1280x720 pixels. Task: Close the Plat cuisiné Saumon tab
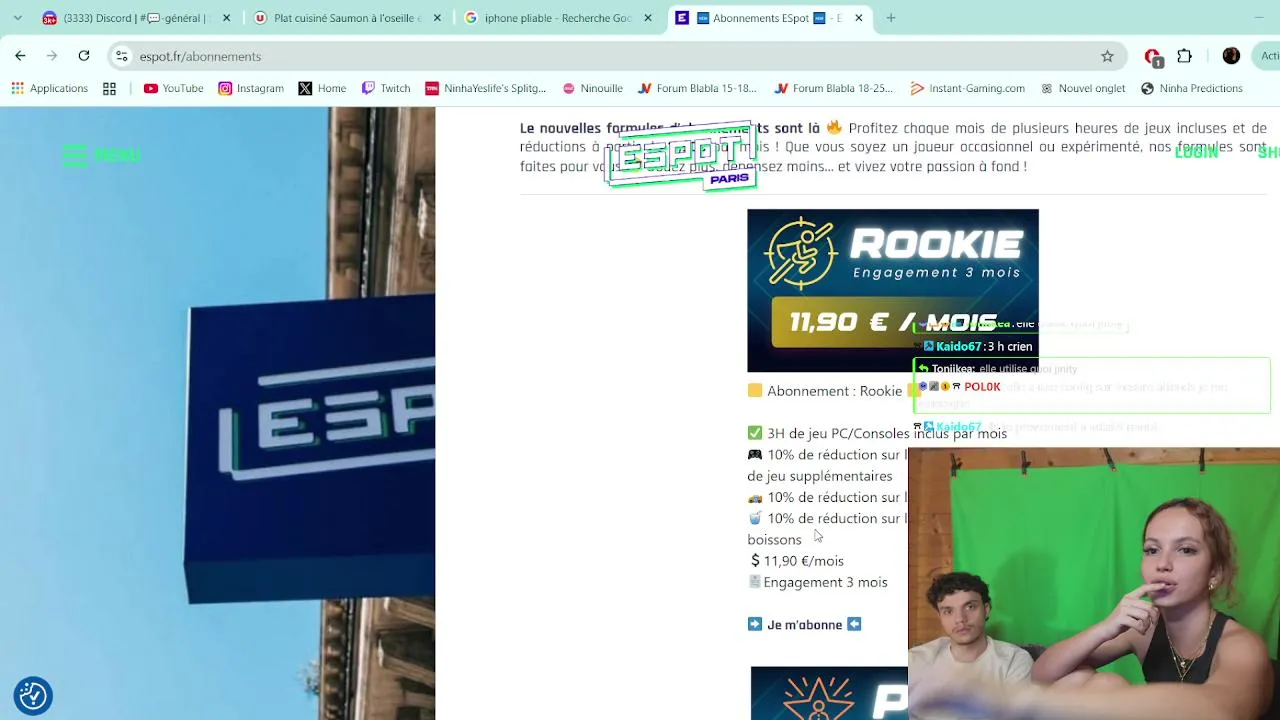tap(437, 18)
